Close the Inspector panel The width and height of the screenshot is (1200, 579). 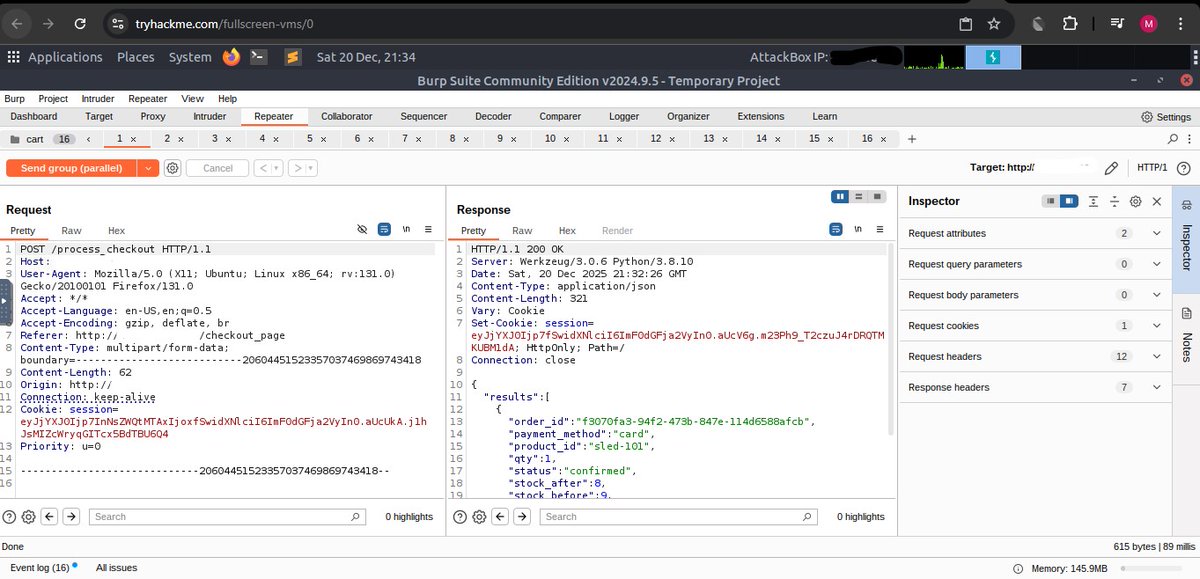coord(1157,201)
